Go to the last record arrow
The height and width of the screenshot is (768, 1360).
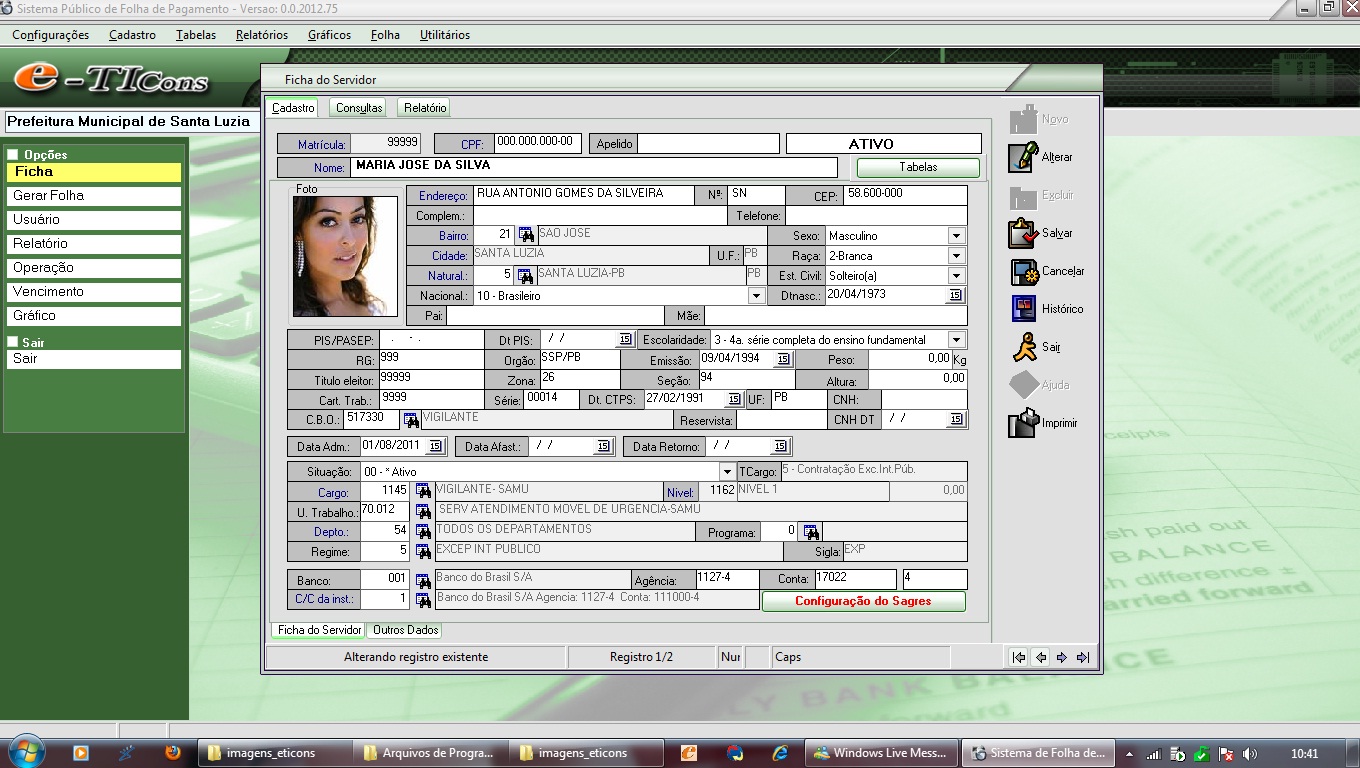(x=1082, y=657)
